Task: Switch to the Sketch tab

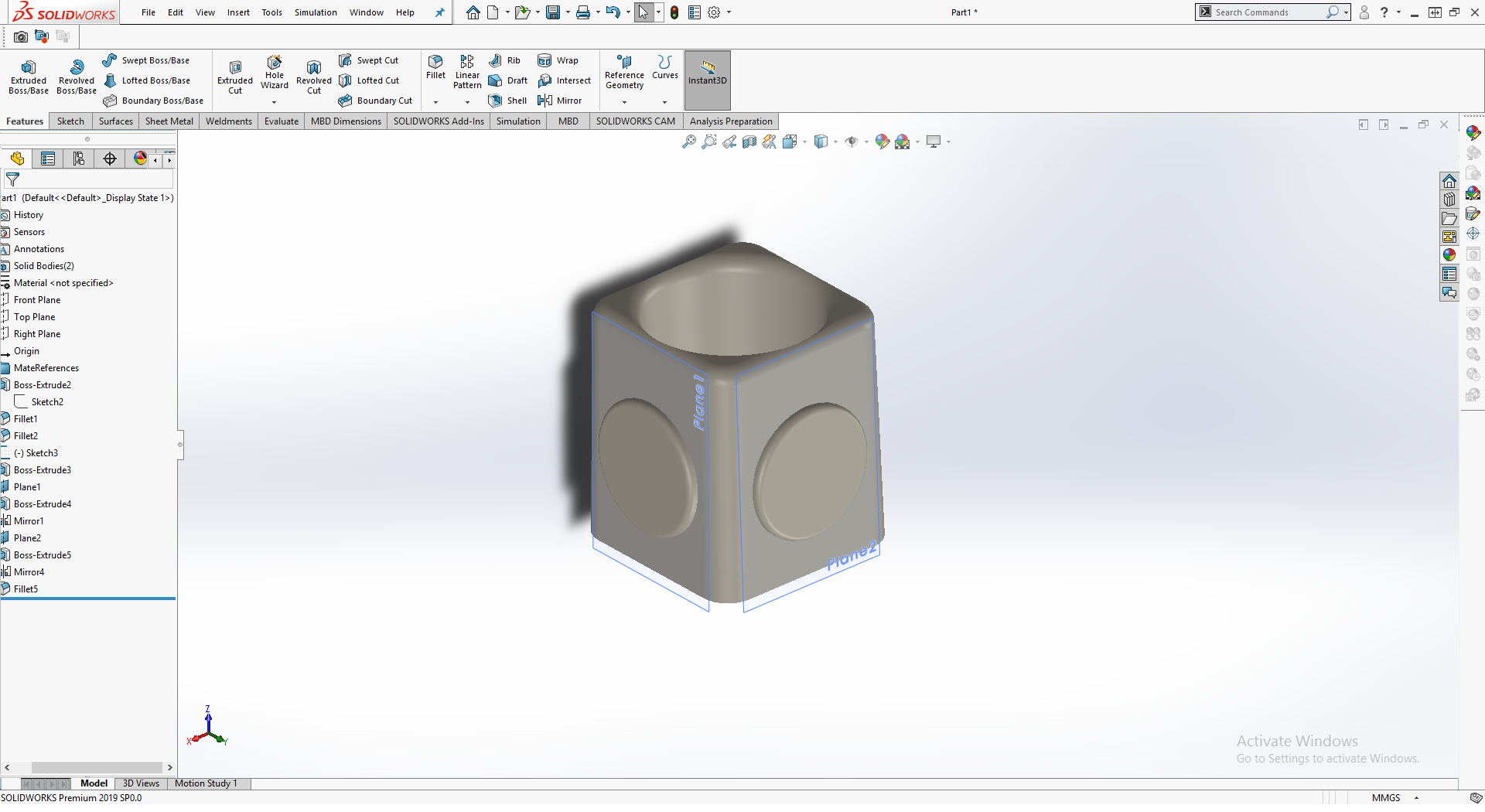Action: click(x=70, y=121)
